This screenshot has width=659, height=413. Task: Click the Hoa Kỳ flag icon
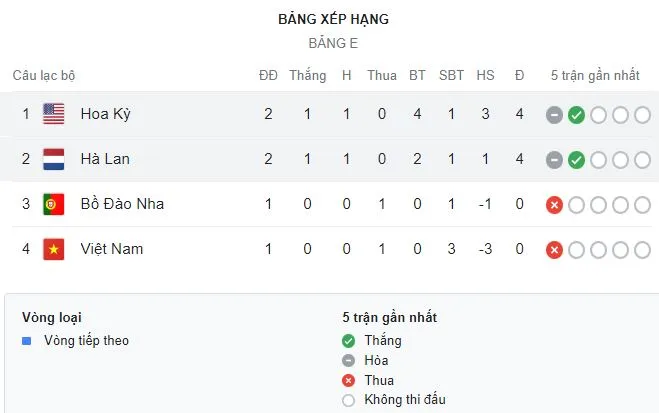pos(54,114)
